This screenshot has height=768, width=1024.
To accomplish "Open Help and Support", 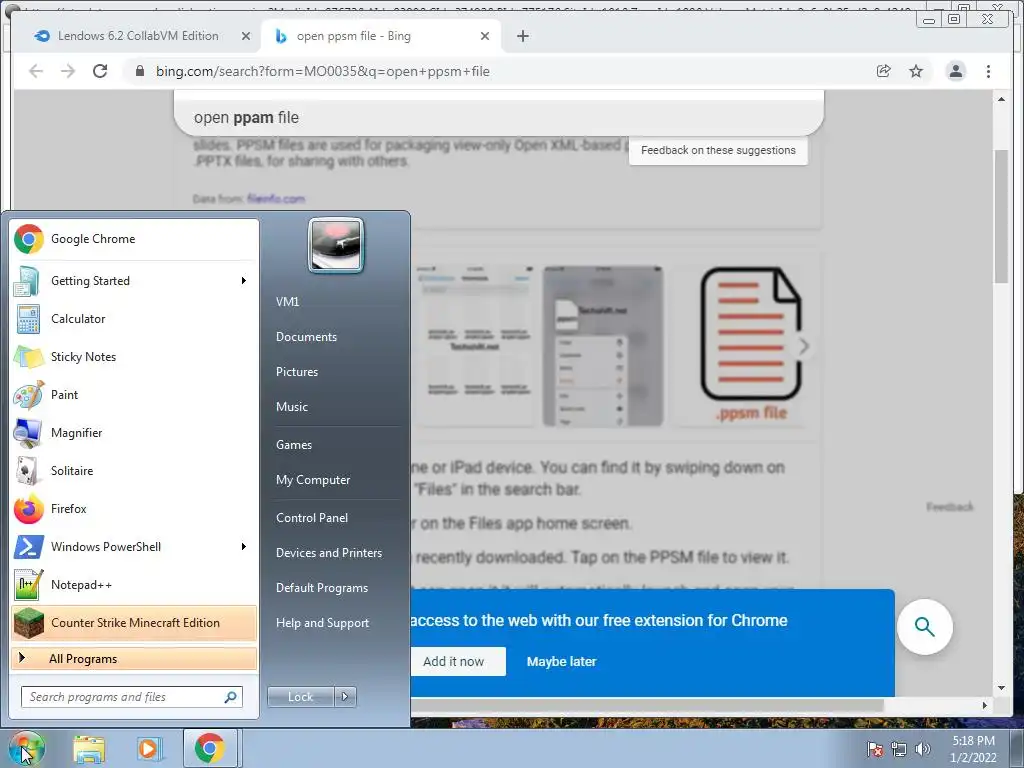I will (x=323, y=623).
